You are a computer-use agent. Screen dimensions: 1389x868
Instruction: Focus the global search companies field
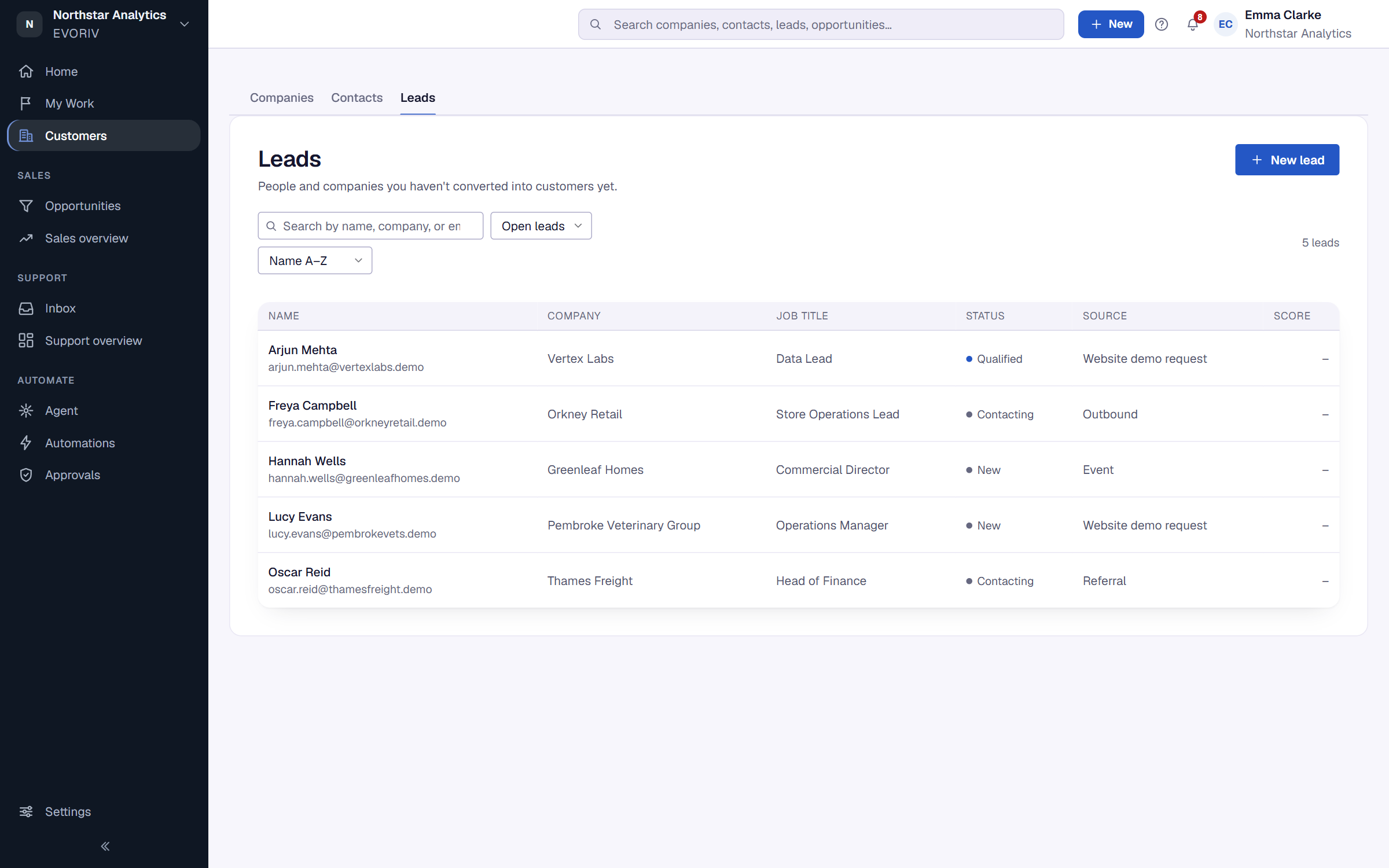coord(821,24)
